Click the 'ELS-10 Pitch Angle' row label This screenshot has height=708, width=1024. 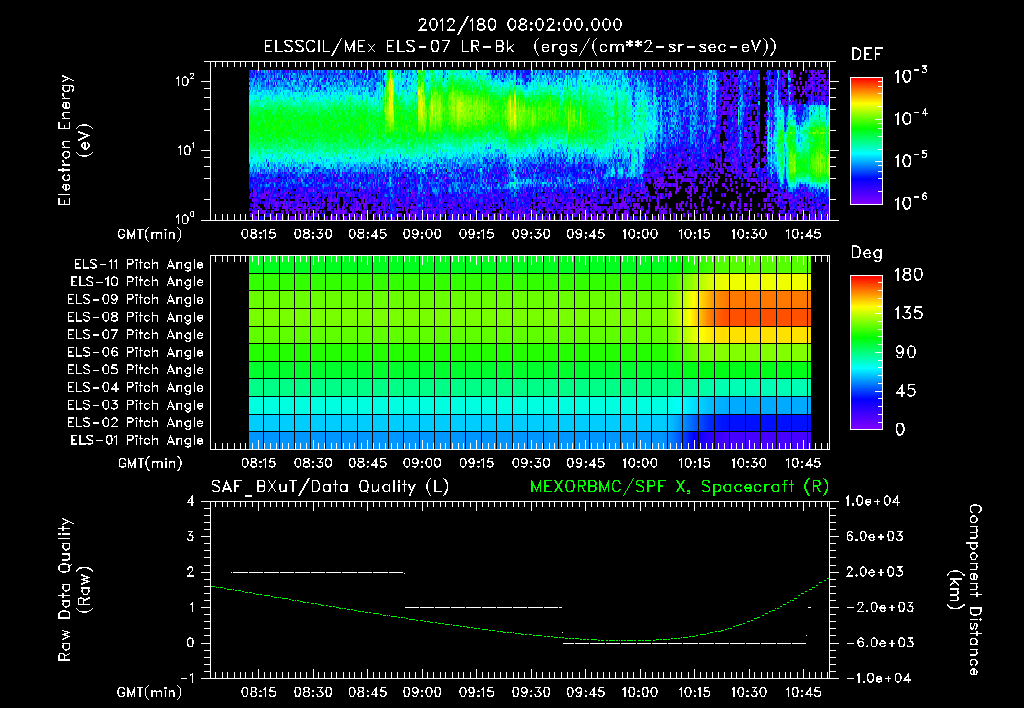coord(136,282)
